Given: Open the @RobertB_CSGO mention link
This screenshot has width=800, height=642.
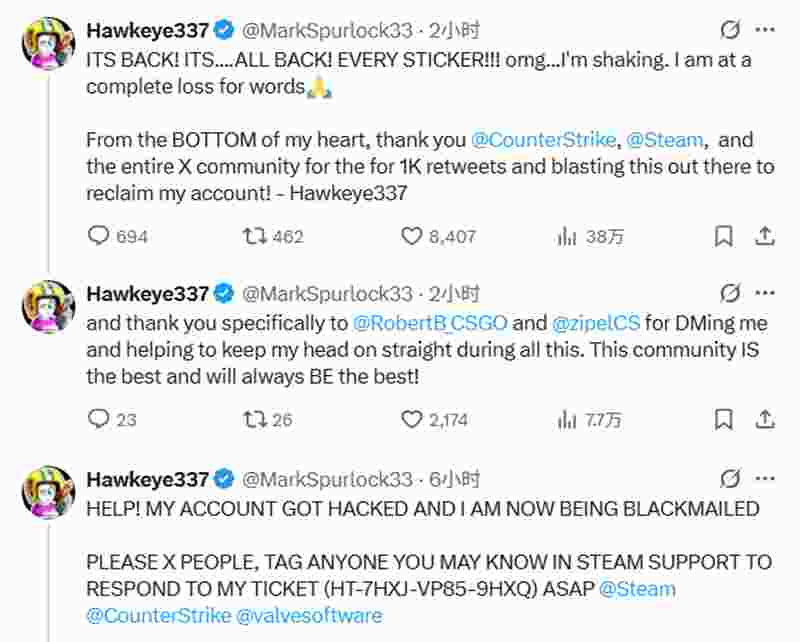Looking at the screenshot, I should (x=430, y=323).
